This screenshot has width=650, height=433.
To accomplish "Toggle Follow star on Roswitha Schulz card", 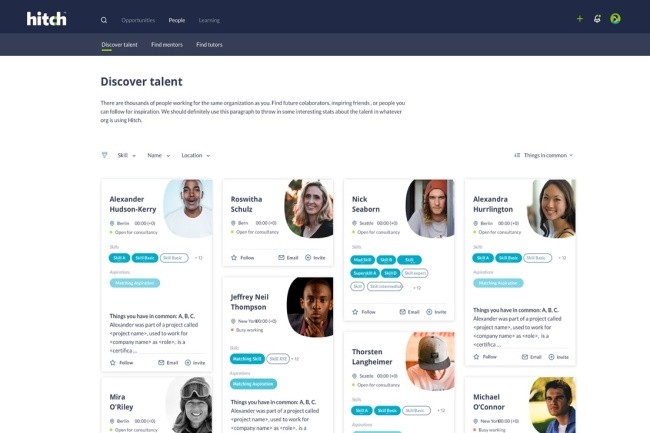I will tap(234, 257).
